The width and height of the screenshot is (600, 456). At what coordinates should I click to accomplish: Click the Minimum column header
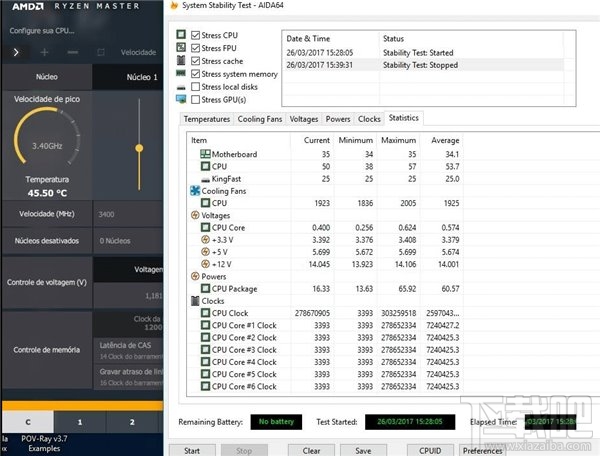(x=355, y=140)
